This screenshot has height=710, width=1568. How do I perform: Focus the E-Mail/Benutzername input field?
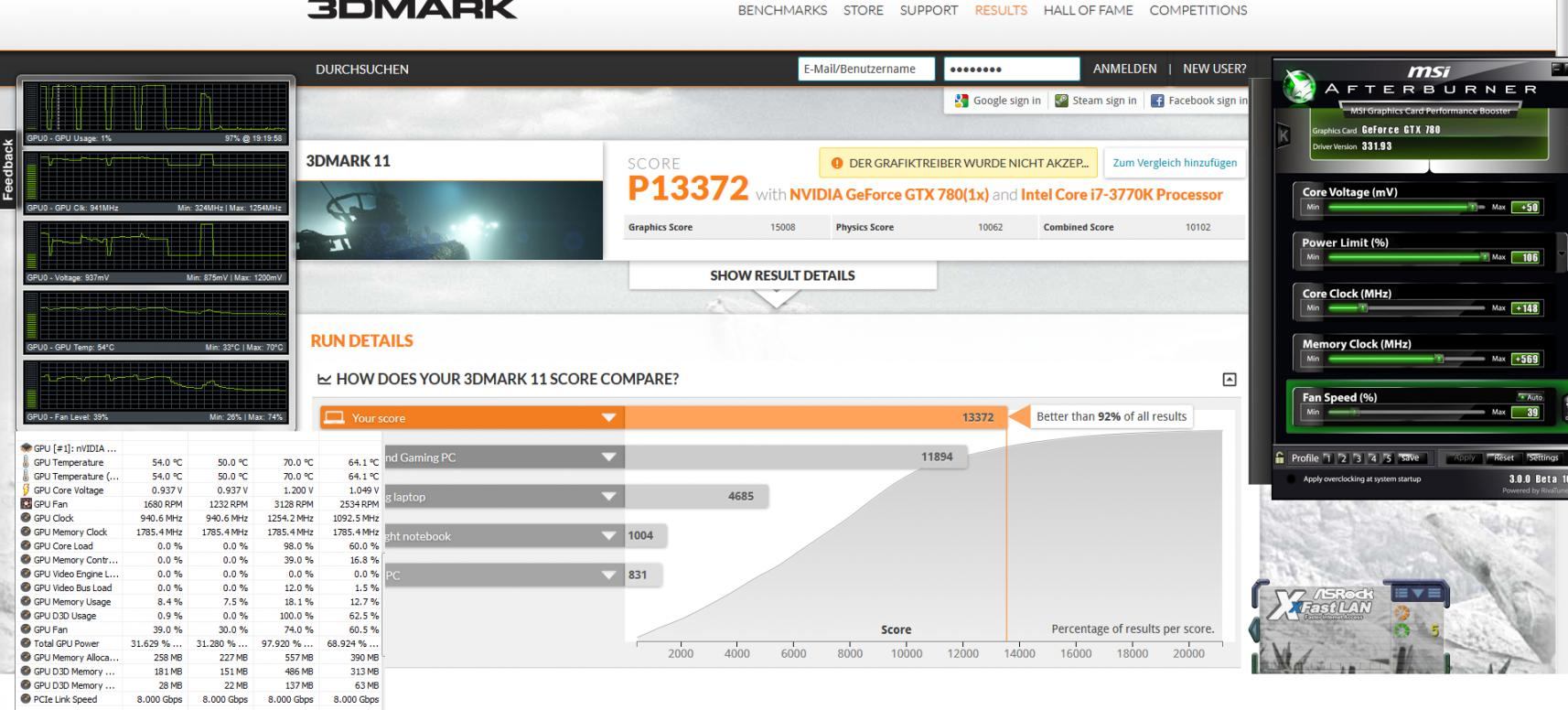tap(866, 69)
